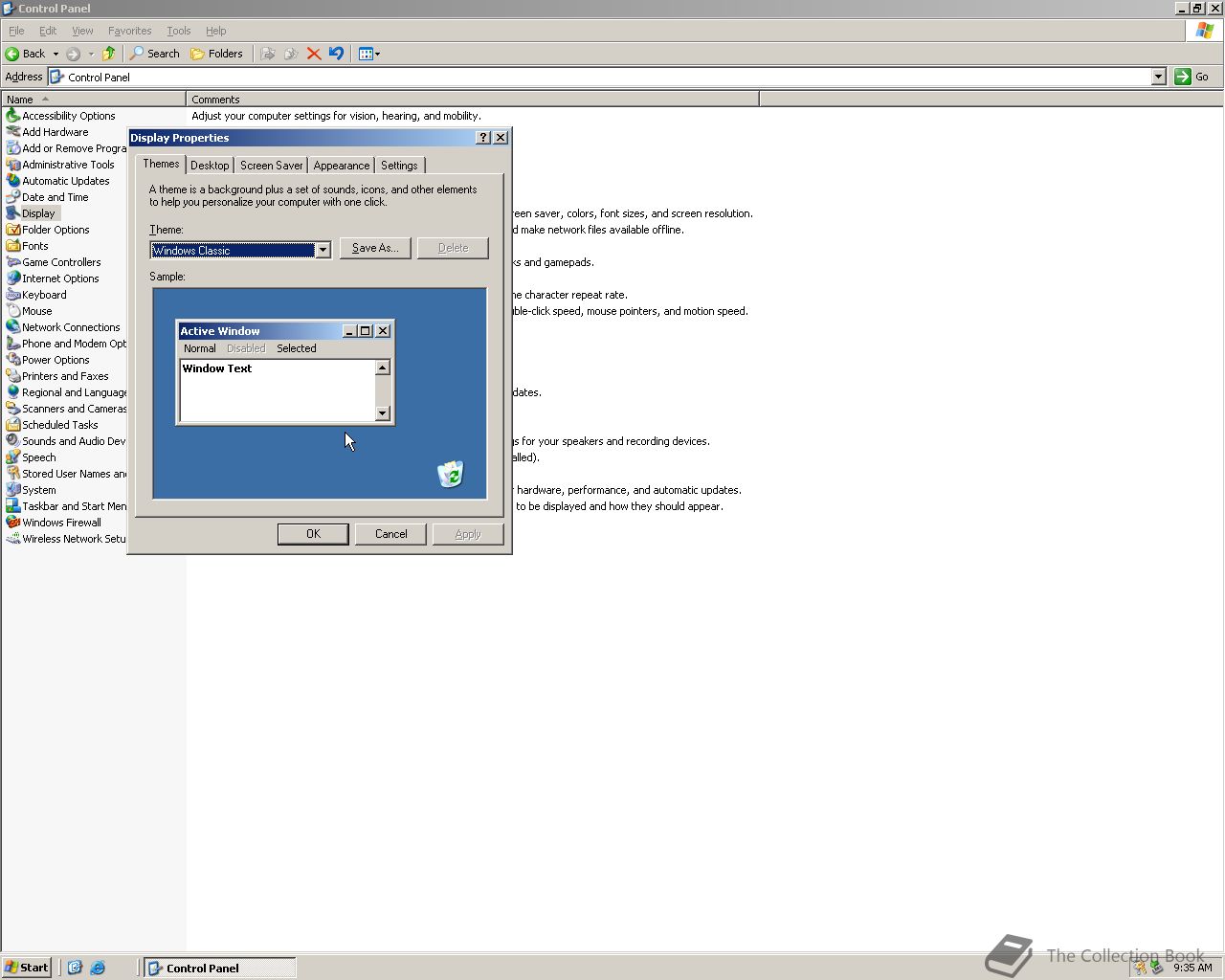Select the Taskbar and Start Menu item
The image size is (1225, 980).
(66, 506)
